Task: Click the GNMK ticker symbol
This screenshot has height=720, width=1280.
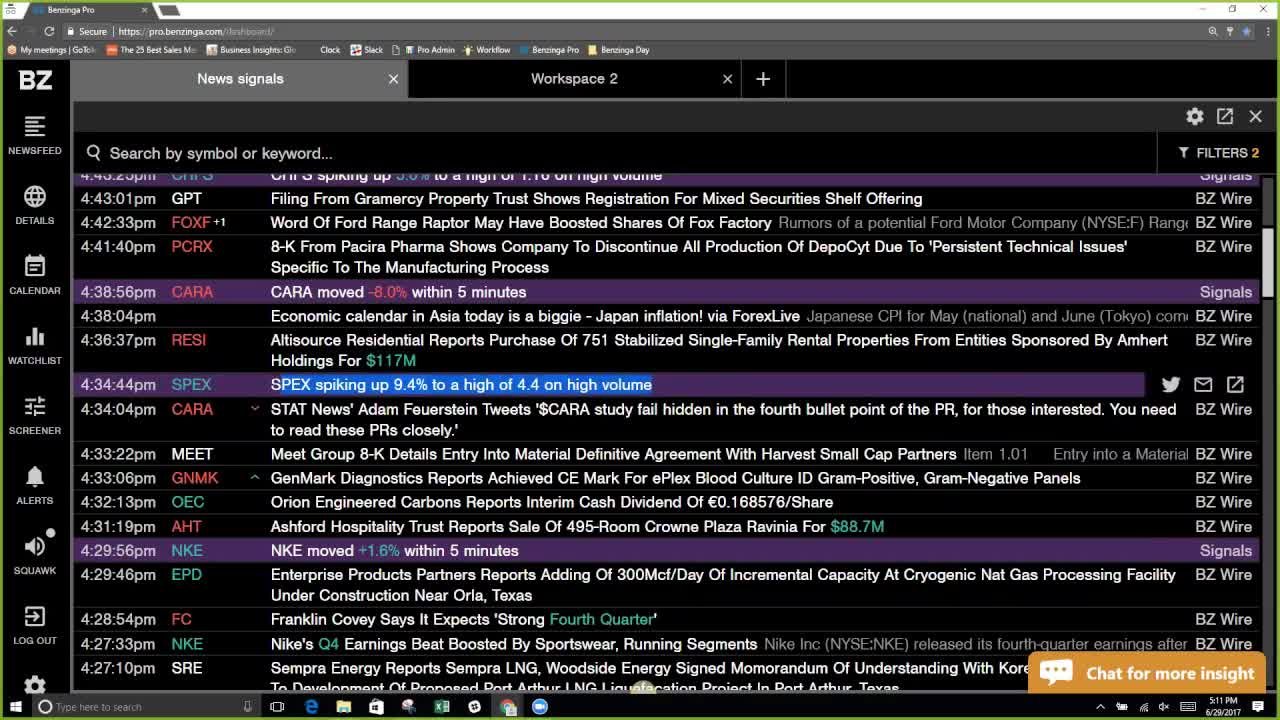Action: pos(195,478)
